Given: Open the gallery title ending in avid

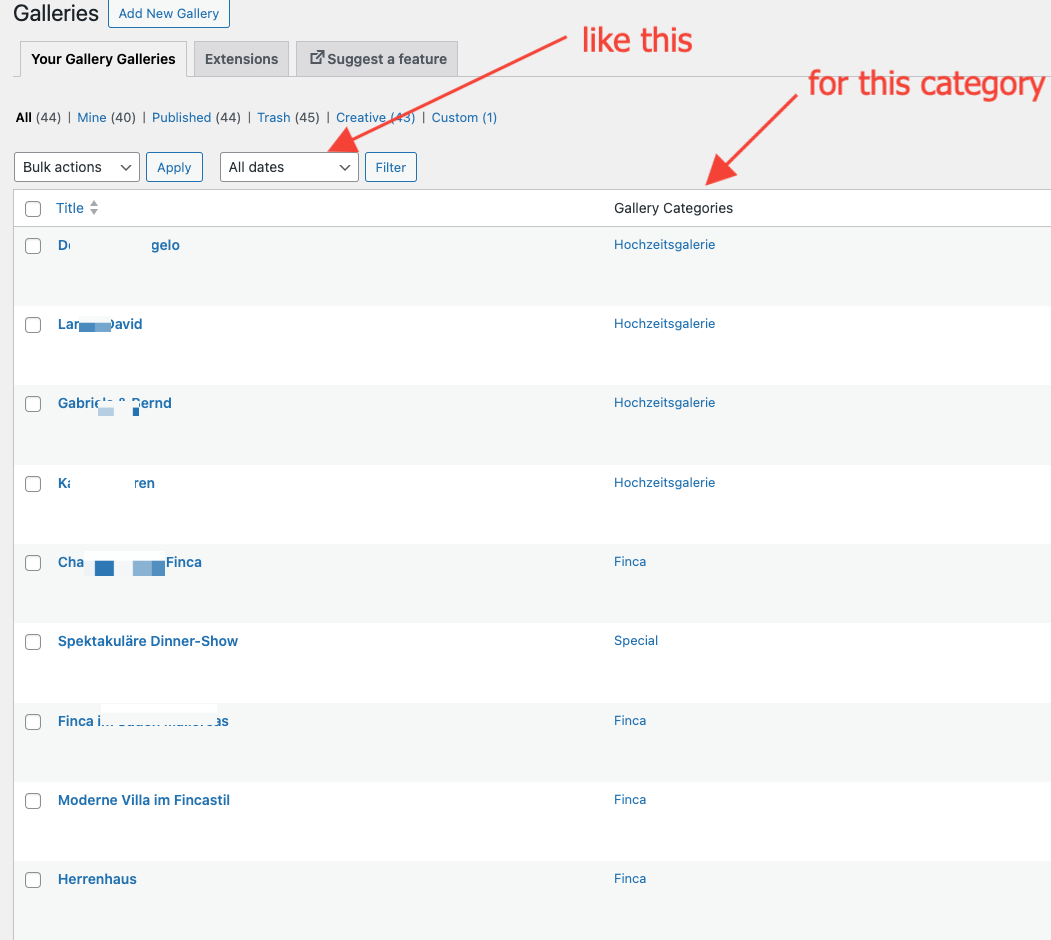Looking at the screenshot, I should (x=100, y=324).
